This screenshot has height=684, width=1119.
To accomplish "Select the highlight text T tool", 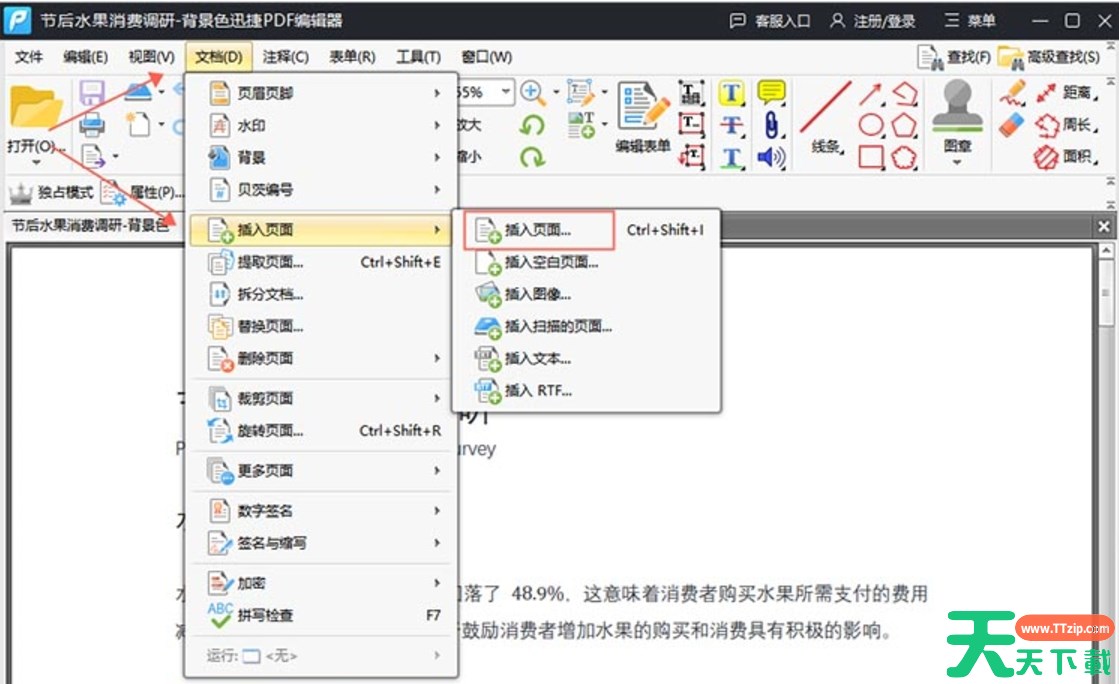I will pyautogui.click(x=731, y=93).
